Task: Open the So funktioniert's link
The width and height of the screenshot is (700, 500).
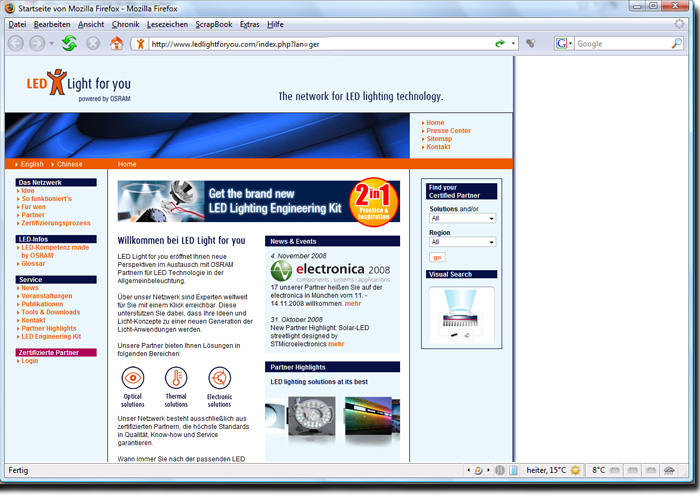Action: tap(46, 199)
